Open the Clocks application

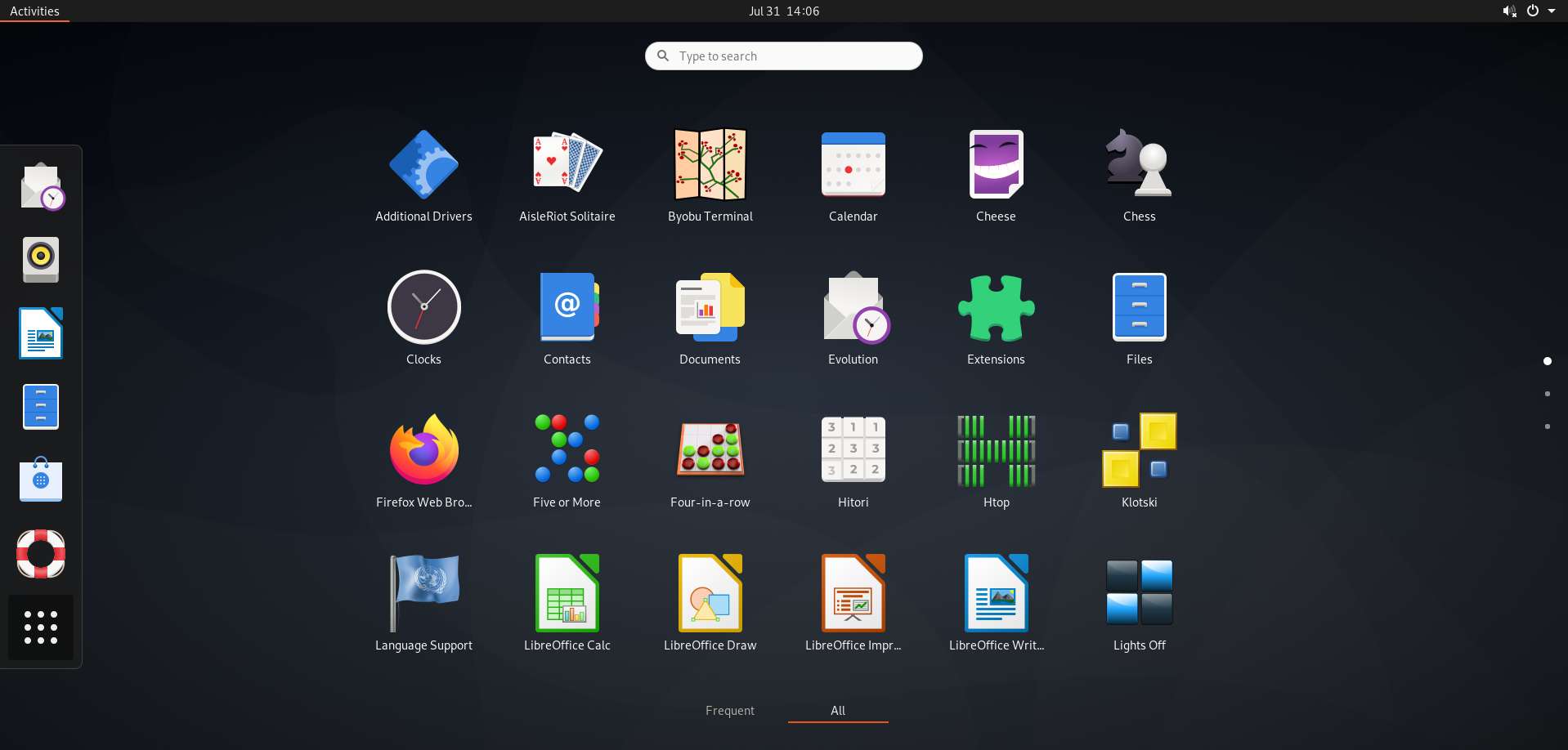pyautogui.click(x=423, y=306)
